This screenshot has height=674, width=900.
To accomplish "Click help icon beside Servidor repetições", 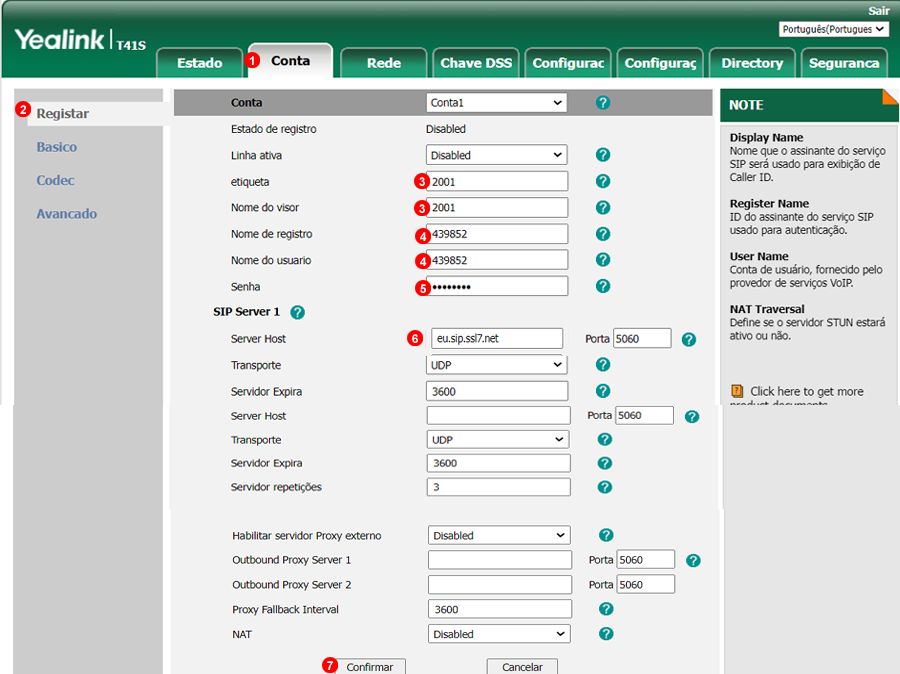I will click(x=604, y=487).
